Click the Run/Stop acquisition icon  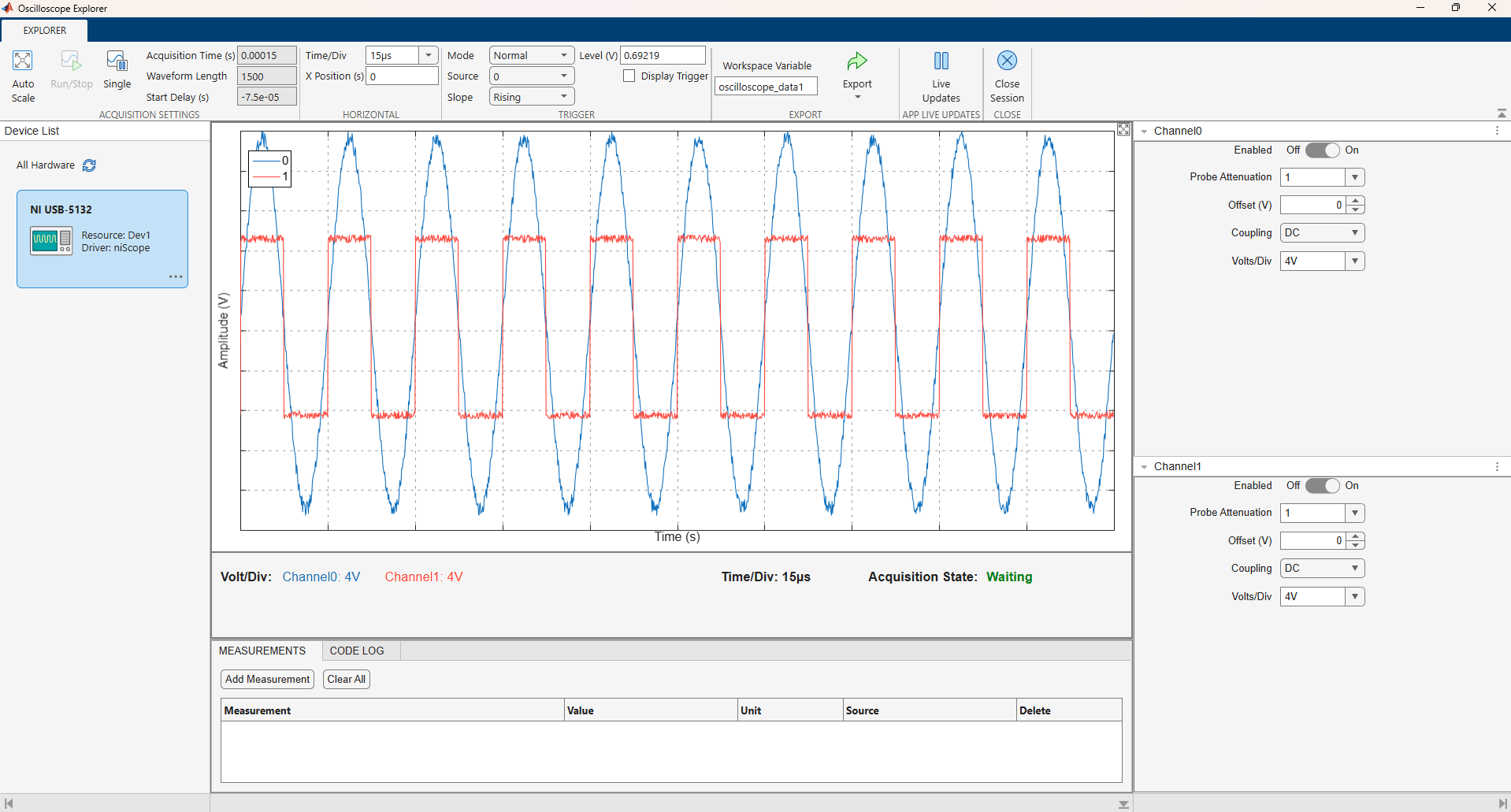71,61
